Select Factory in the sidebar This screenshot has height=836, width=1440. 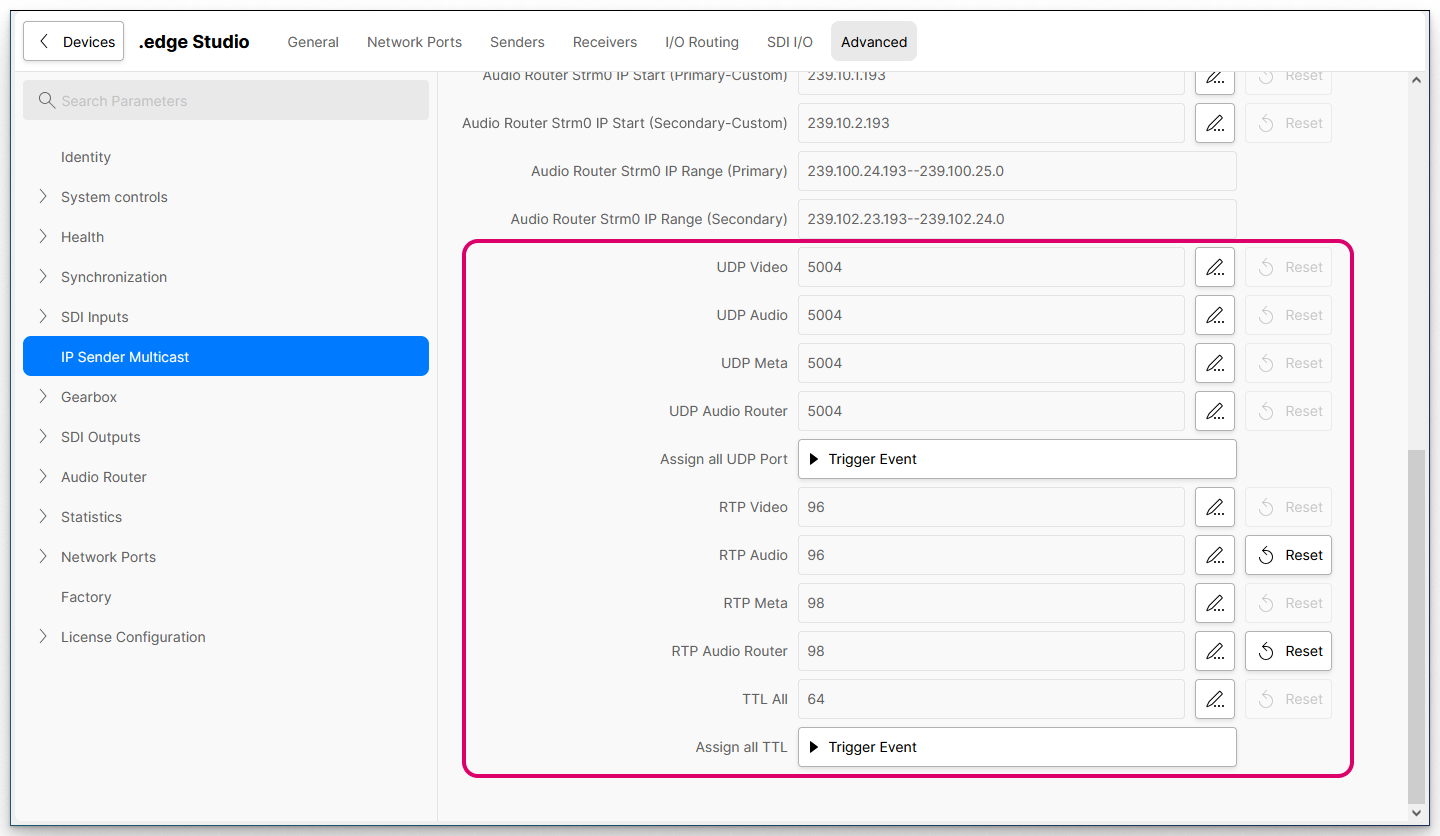(86, 597)
